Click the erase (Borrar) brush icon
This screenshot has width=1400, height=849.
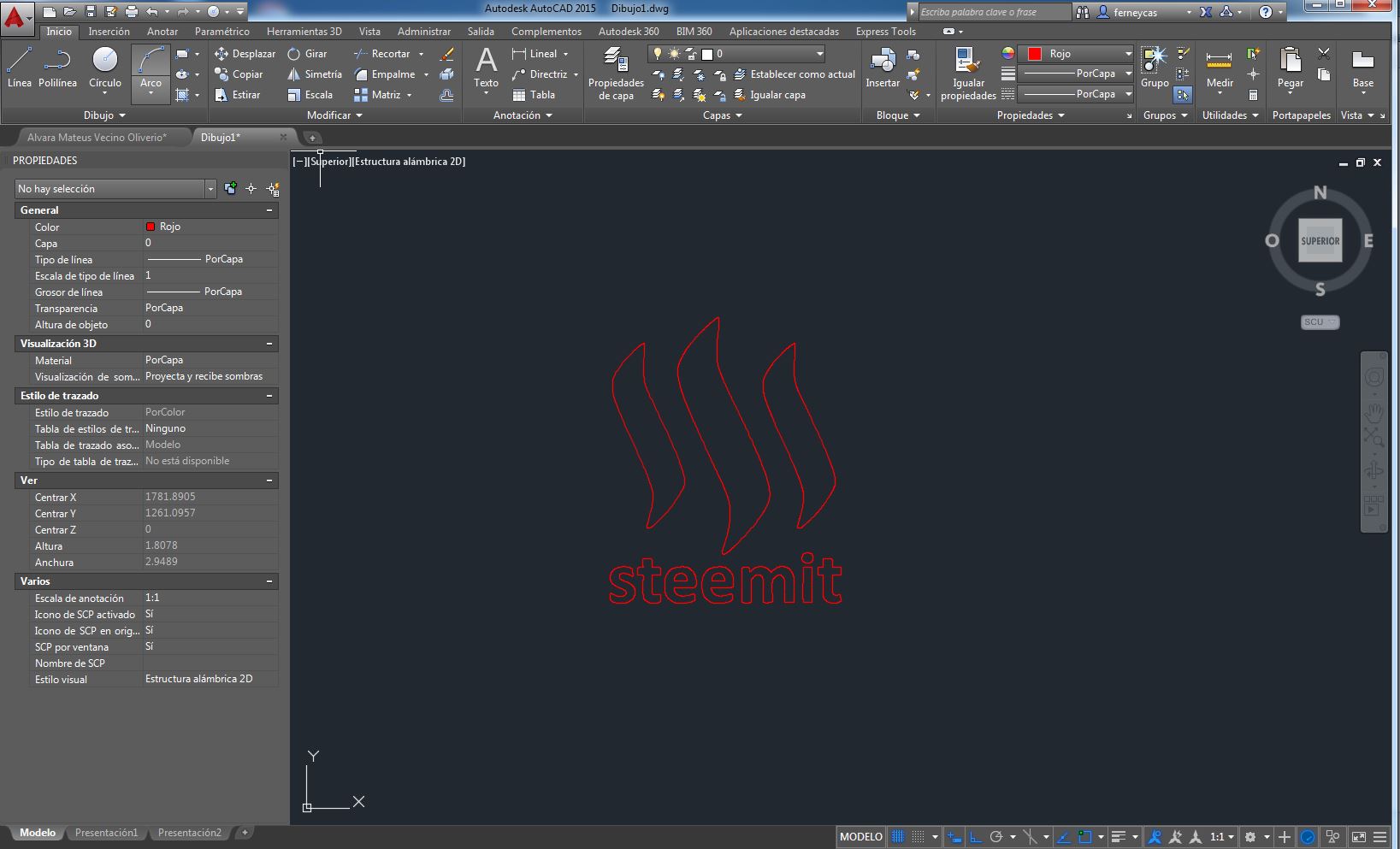tap(446, 54)
